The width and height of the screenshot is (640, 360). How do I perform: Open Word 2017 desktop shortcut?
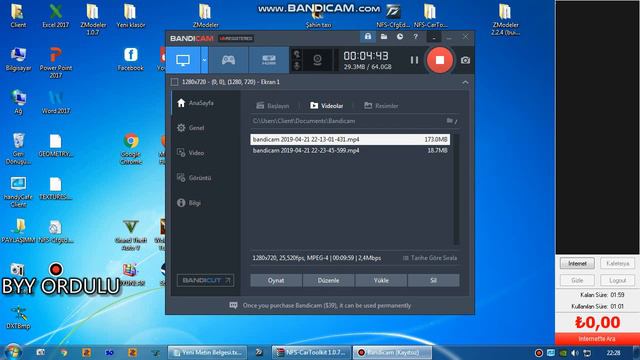tap(56, 102)
